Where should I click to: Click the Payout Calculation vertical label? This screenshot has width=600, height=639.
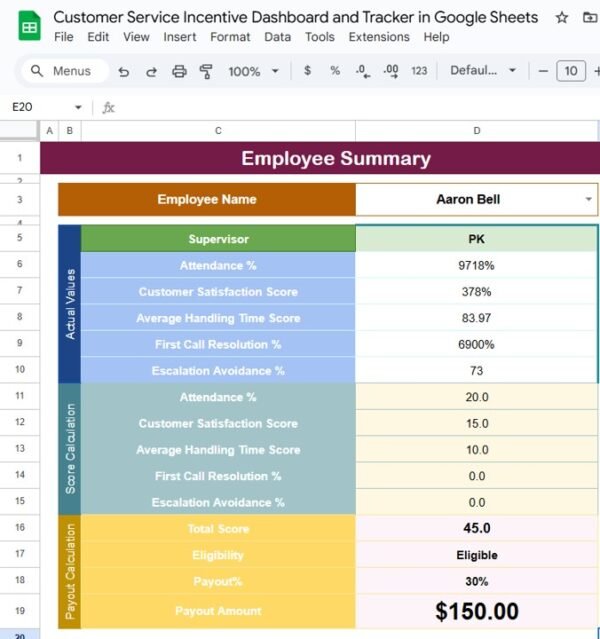70,572
